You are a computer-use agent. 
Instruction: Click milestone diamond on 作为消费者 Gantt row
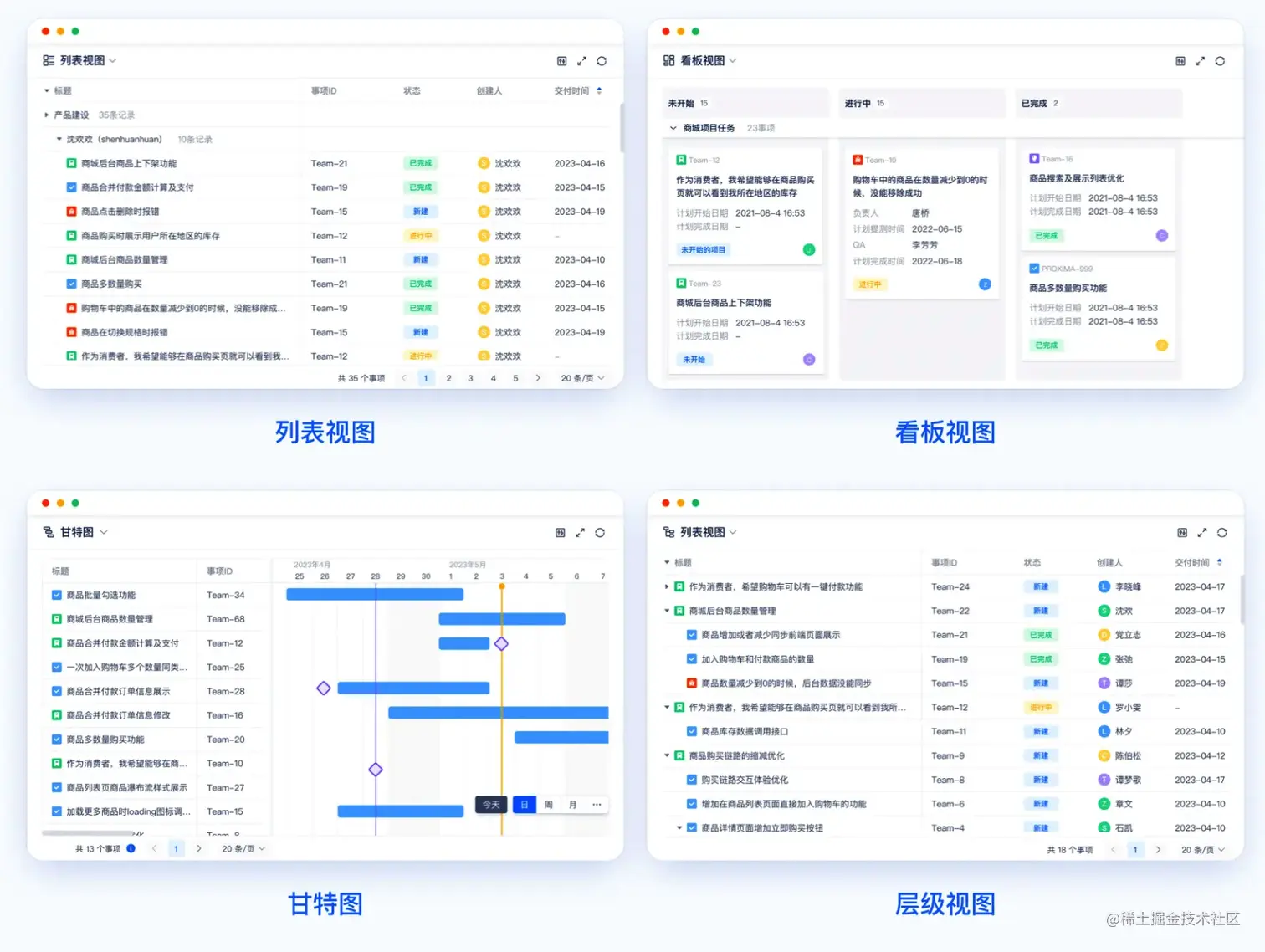pyautogui.click(x=376, y=770)
